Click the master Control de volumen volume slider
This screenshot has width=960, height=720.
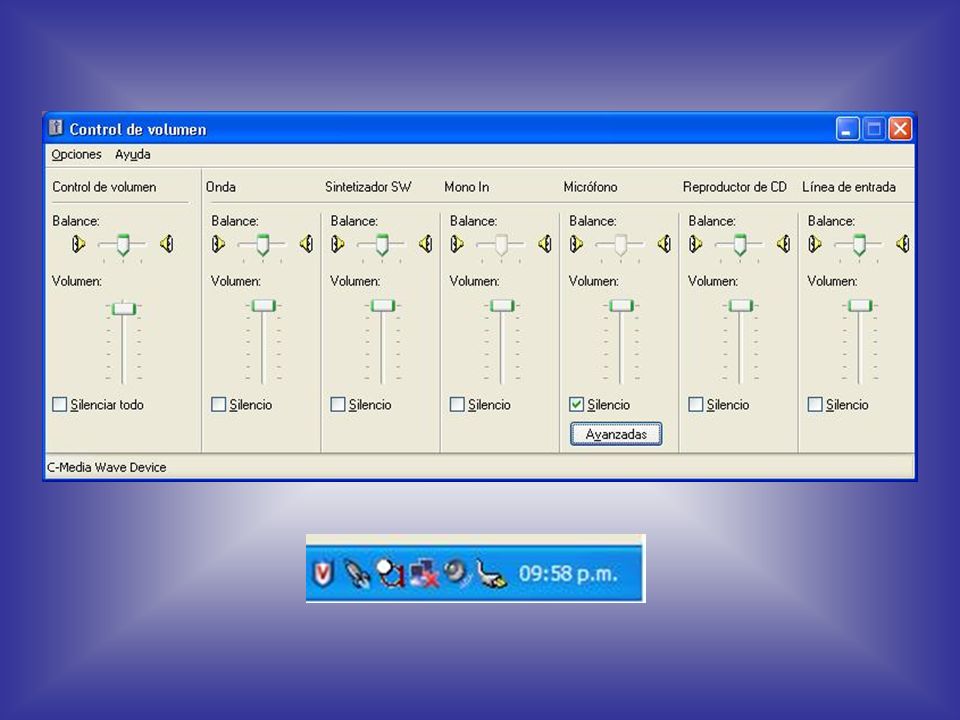click(x=124, y=309)
